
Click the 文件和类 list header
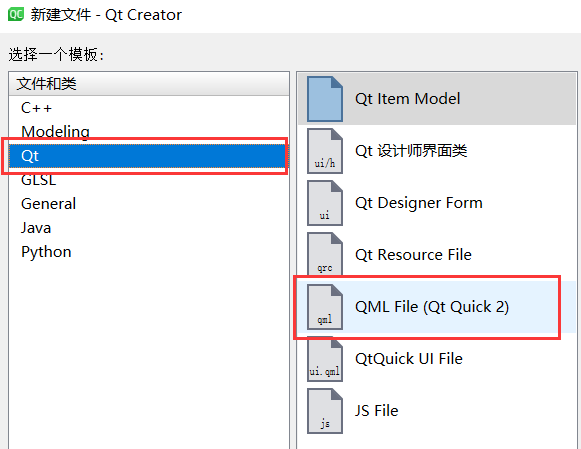149,84
